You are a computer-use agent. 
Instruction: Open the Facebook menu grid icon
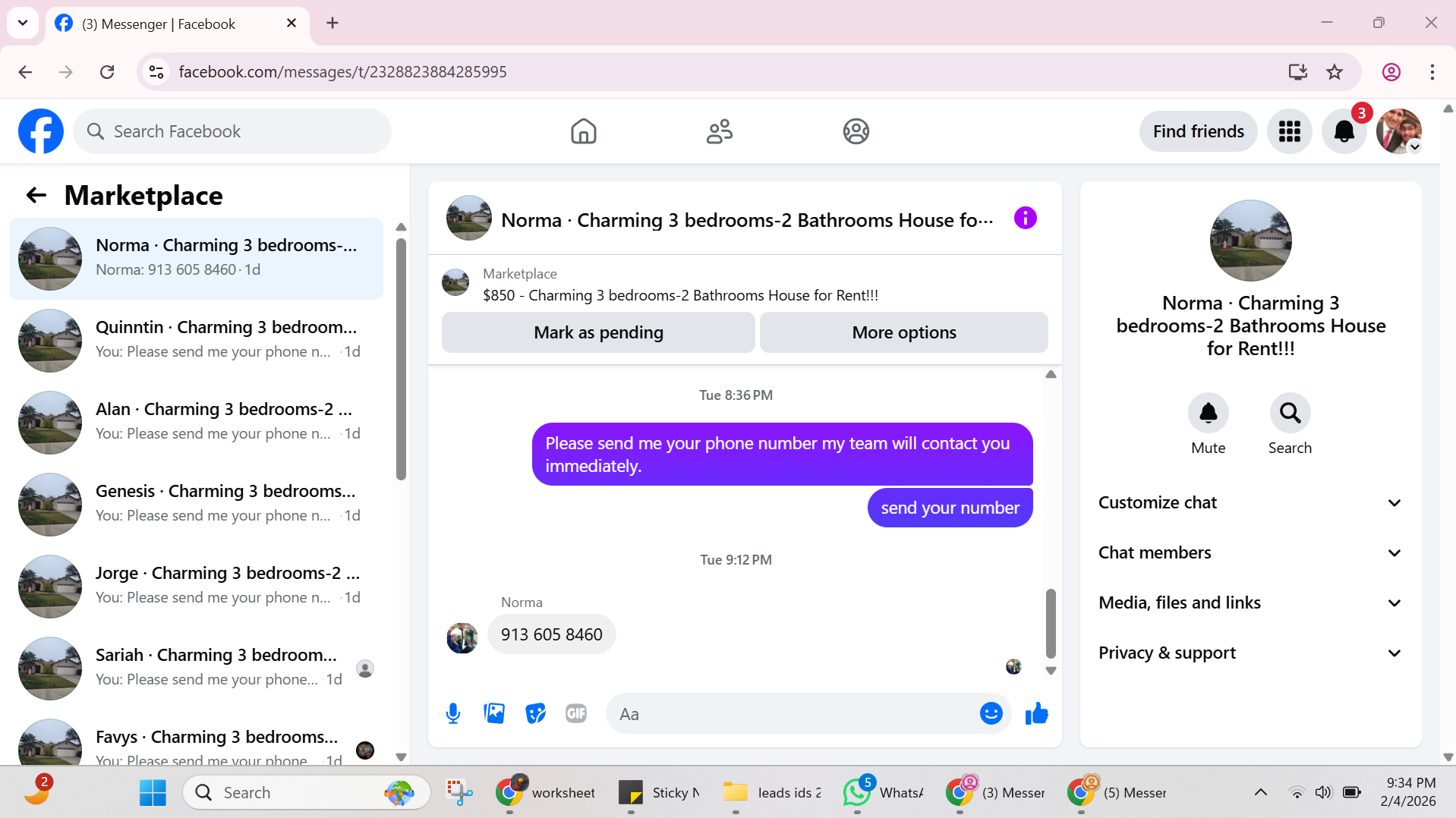[x=1289, y=131]
